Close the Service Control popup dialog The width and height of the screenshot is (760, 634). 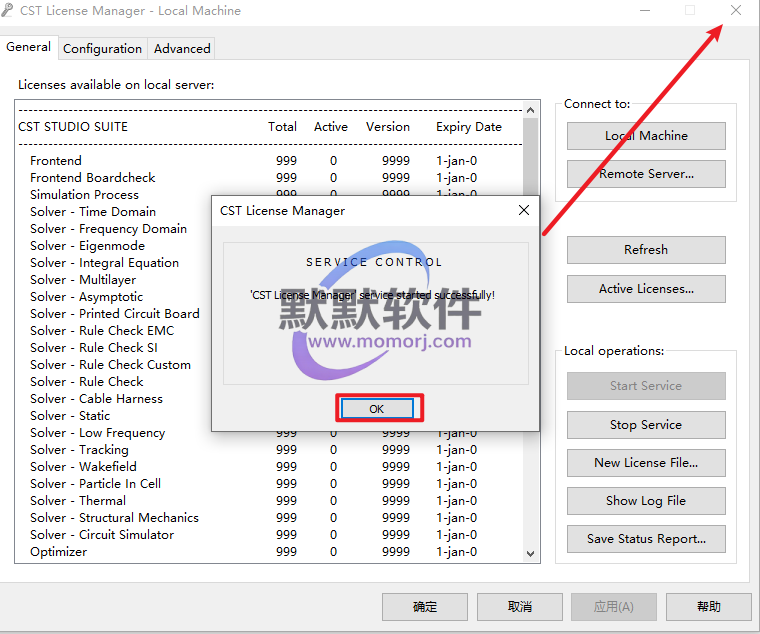tap(523, 210)
